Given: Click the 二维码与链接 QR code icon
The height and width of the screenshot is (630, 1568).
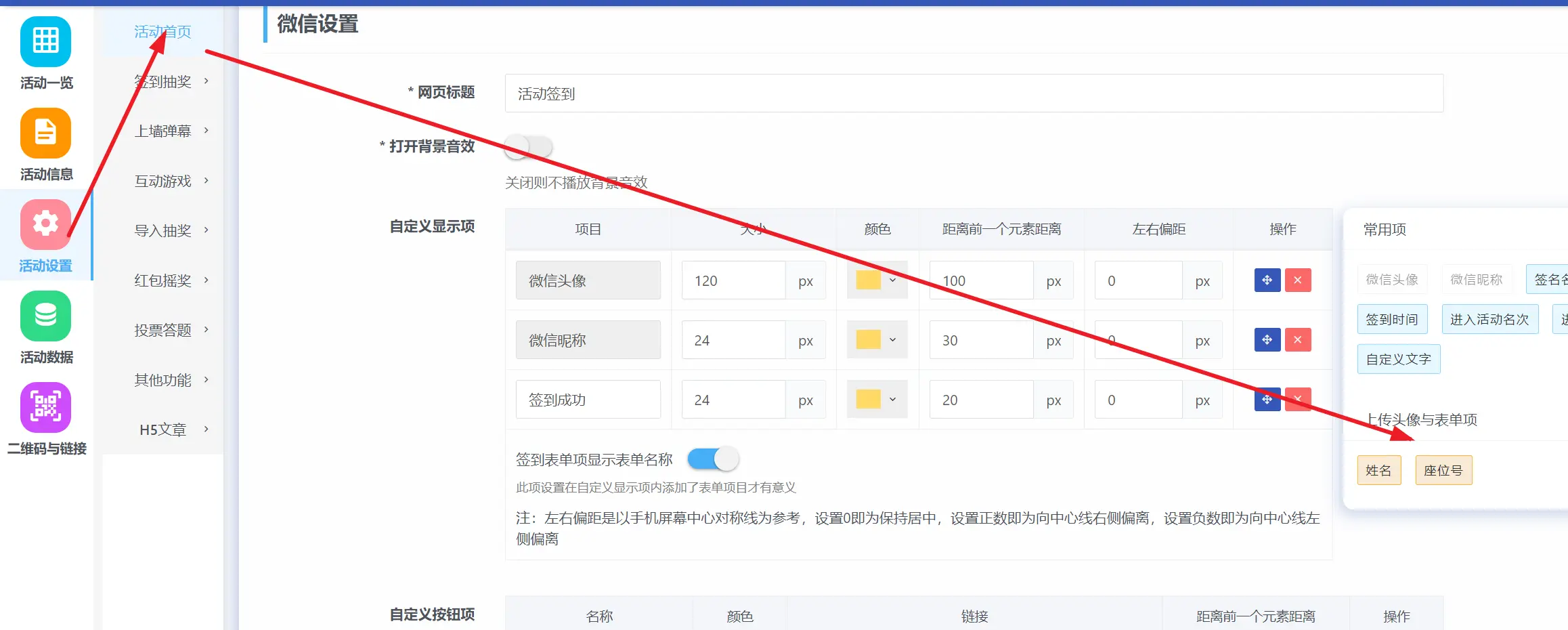Looking at the screenshot, I should pyautogui.click(x=45, y=407).
